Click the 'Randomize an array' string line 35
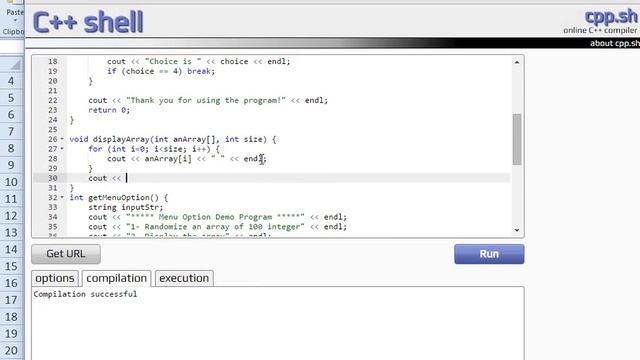The image size is (640, 360). pos(215,227)
